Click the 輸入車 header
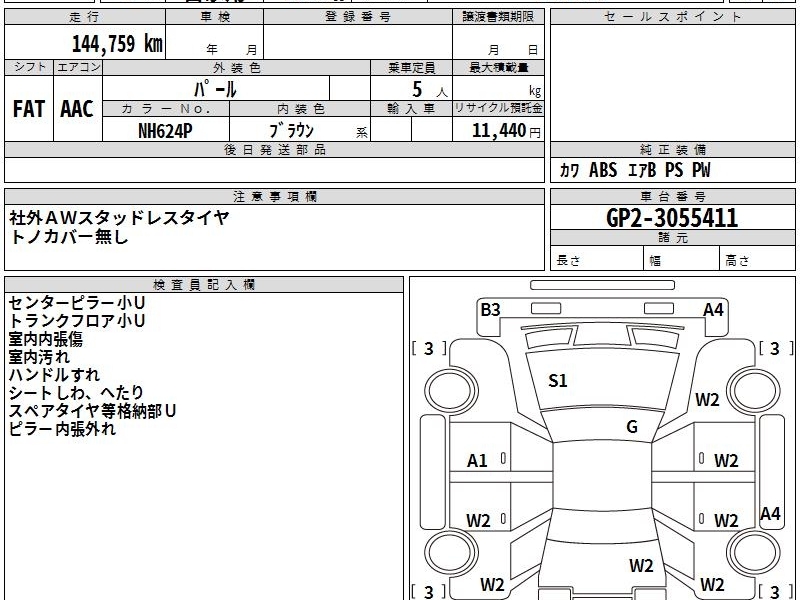The image size is (800, 600). (x=411, y=109)
